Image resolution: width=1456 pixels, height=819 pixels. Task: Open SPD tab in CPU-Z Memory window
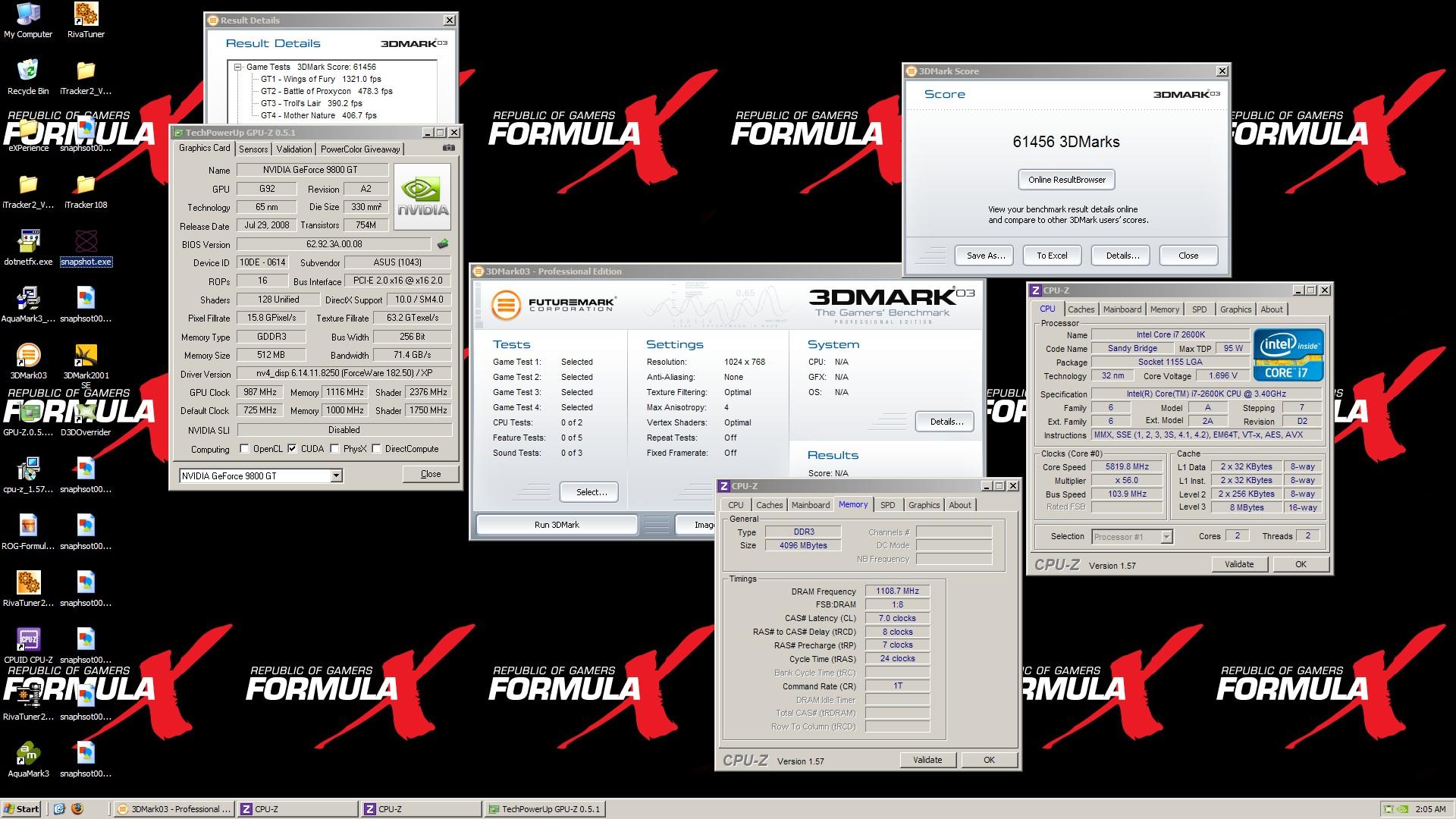887,505
